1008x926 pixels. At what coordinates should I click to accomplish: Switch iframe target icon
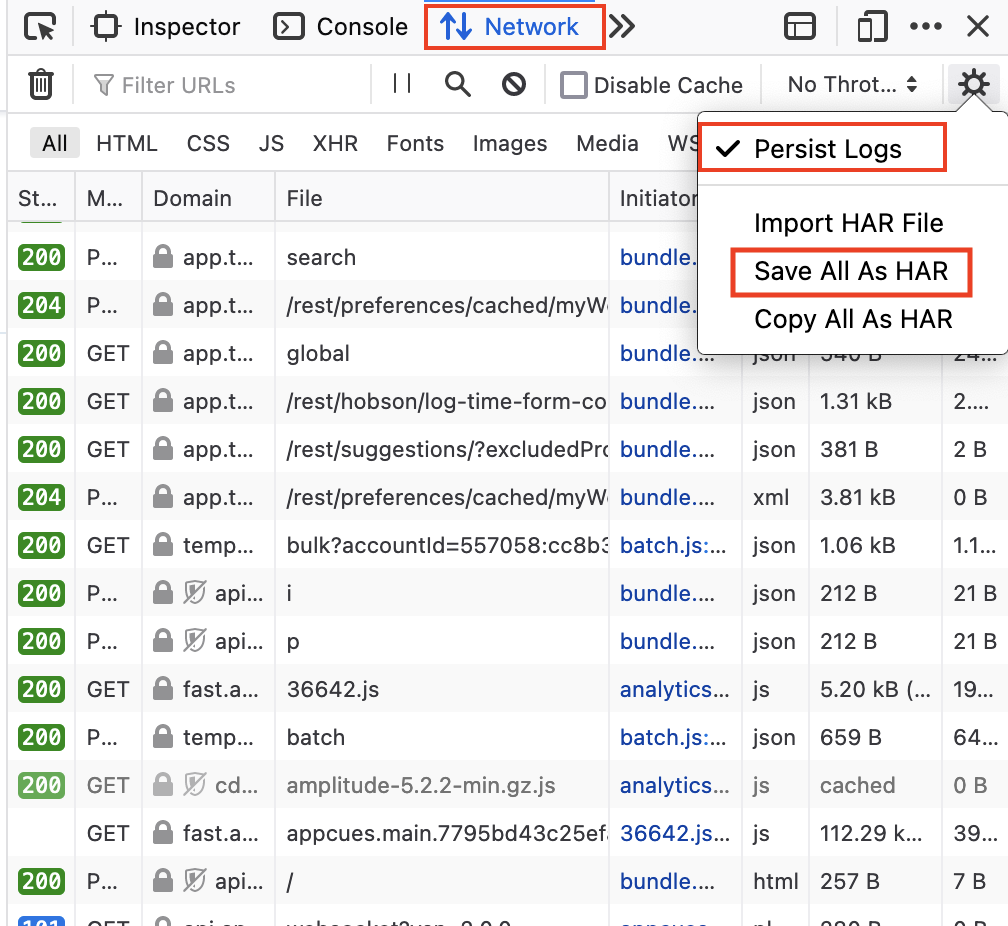[x=800, y=27]
